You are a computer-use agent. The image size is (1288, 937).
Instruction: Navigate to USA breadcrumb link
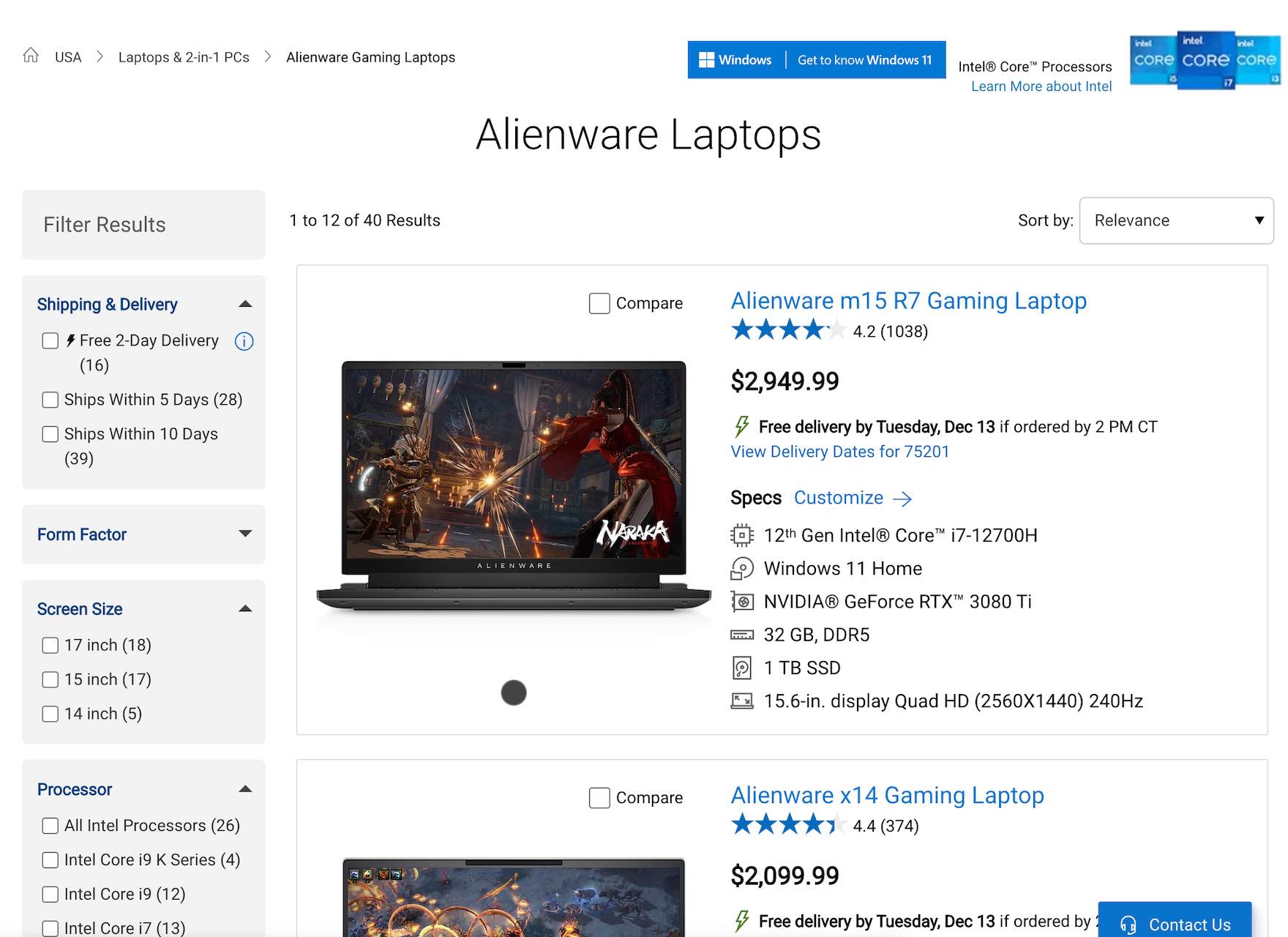[x=68, y=57]
